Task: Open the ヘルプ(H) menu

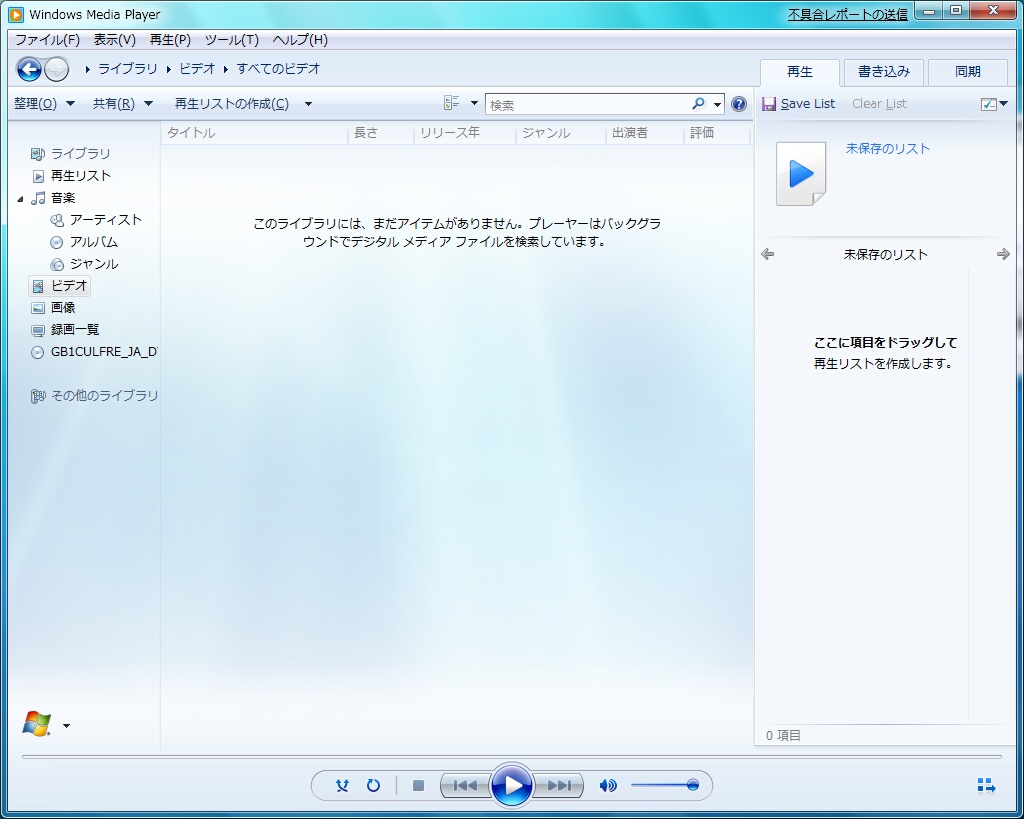Action: coord(300,40)
